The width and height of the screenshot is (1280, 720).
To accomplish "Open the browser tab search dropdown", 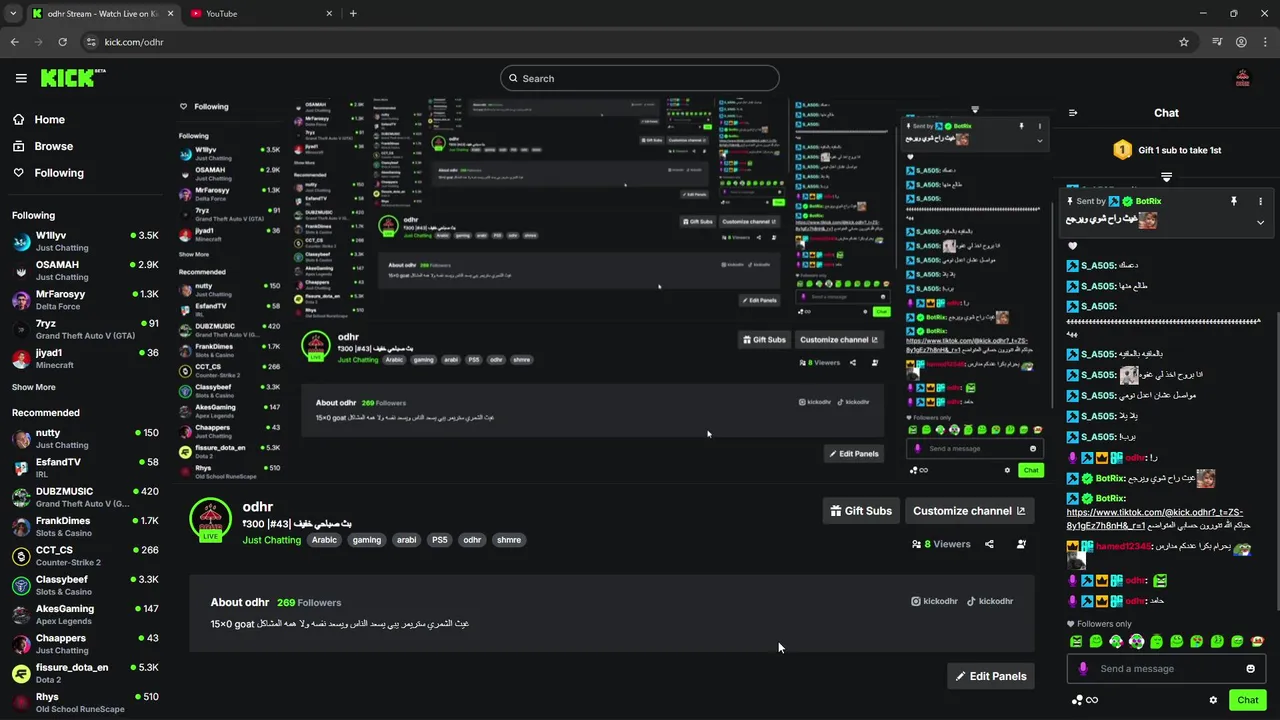I will click(x=12, y=14).
